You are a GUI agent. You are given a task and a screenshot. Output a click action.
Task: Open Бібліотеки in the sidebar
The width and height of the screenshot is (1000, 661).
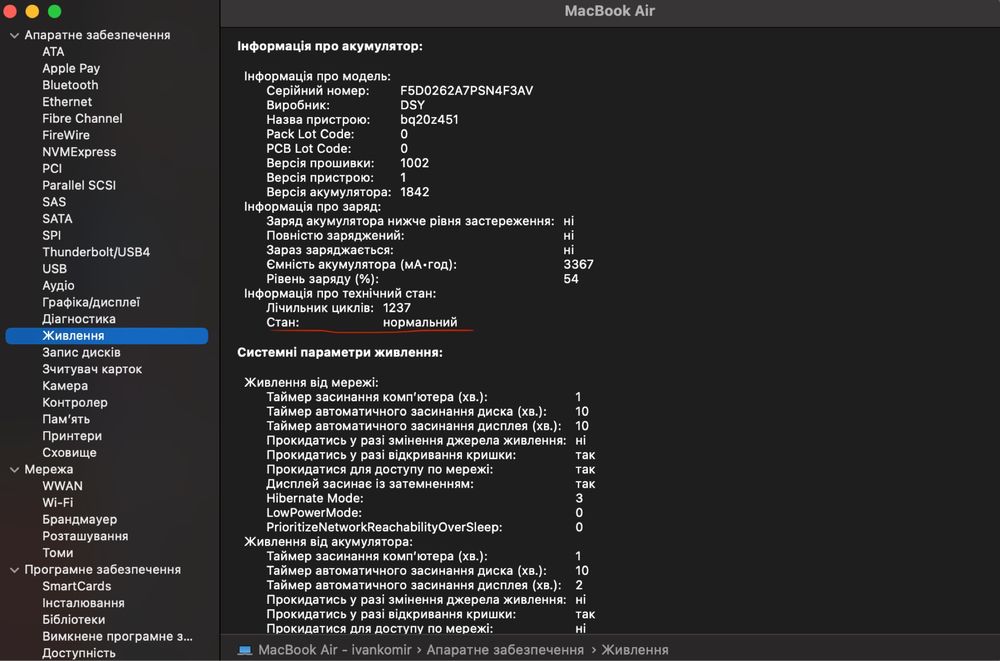click(x=73, y=620)
